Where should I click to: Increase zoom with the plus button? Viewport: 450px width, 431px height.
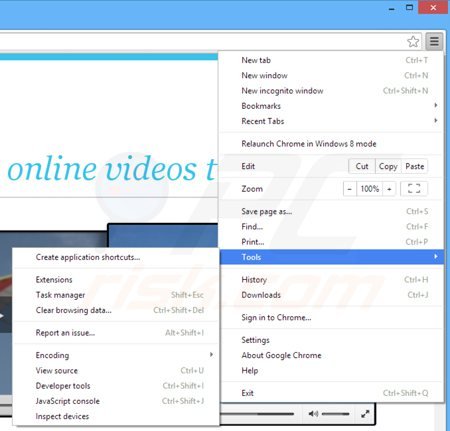389,189
